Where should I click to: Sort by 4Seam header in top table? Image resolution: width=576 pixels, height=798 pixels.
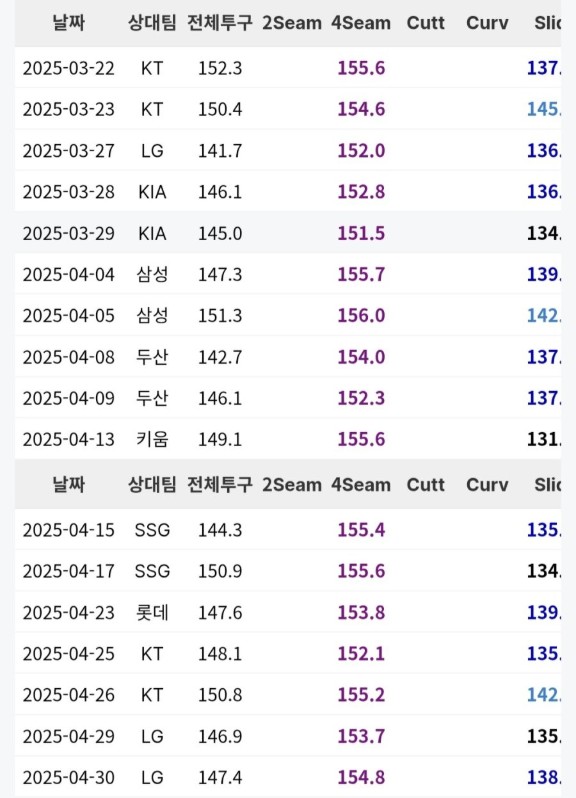click(361, 23)
